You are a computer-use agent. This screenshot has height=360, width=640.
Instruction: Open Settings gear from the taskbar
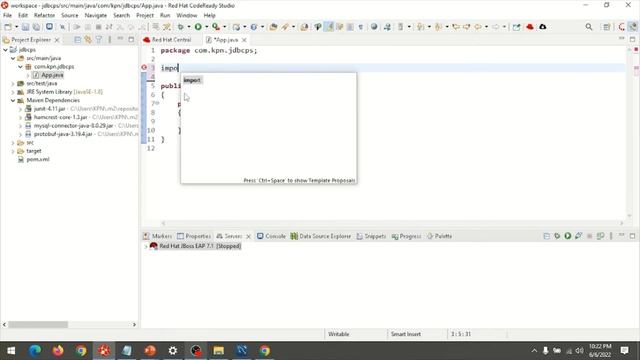[x=173, y=351]
